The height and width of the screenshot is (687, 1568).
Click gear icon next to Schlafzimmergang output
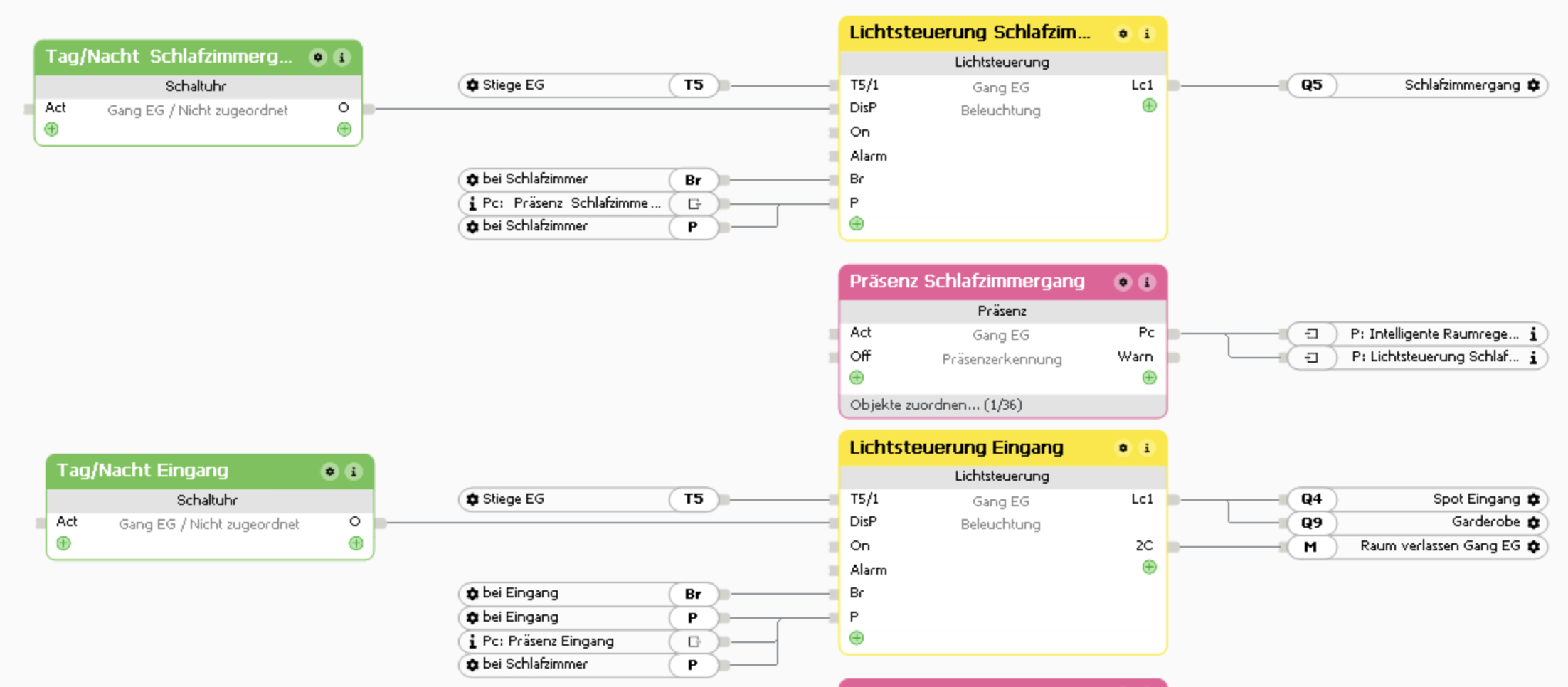(x=1534, y=85)
